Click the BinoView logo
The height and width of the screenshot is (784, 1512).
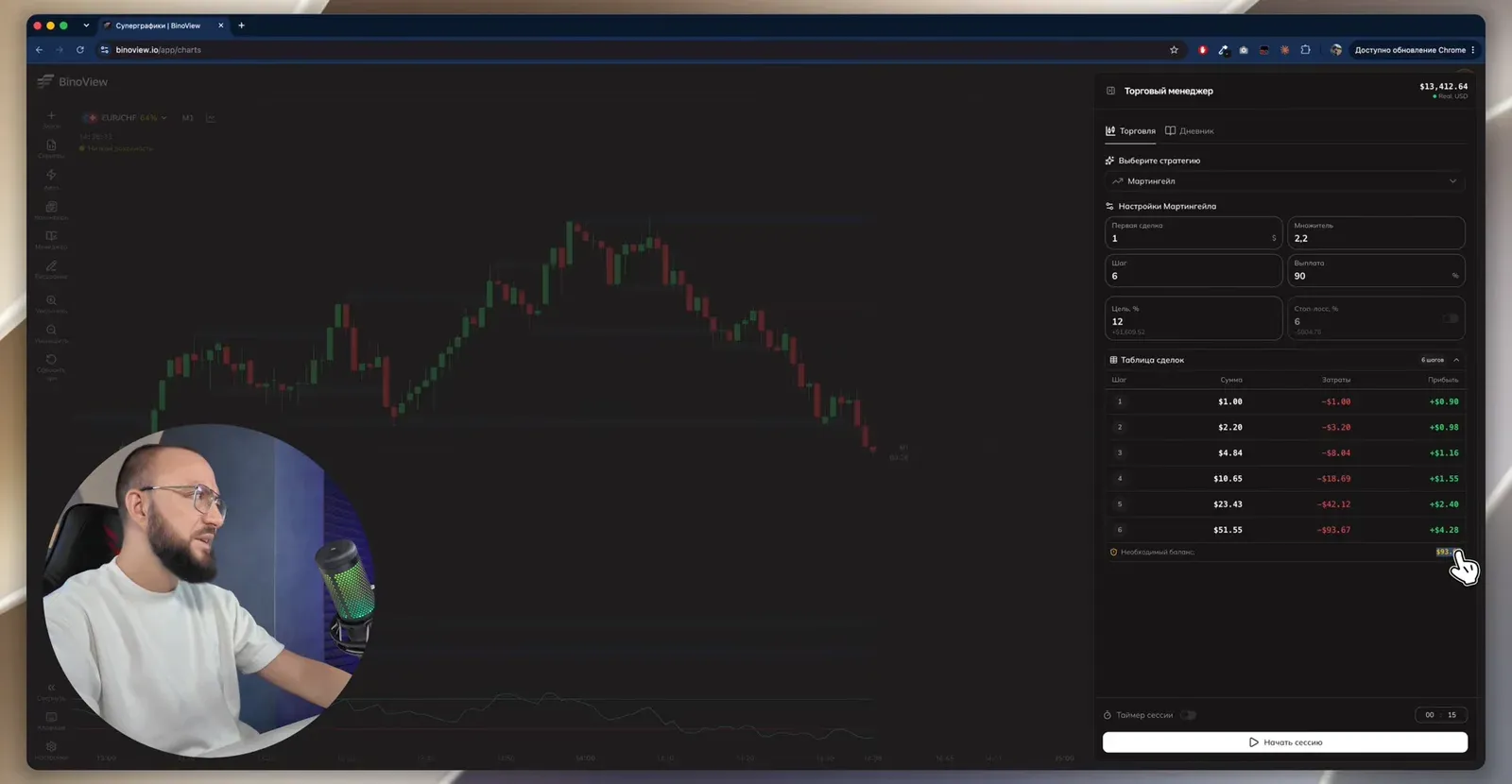tap(73, 82)
